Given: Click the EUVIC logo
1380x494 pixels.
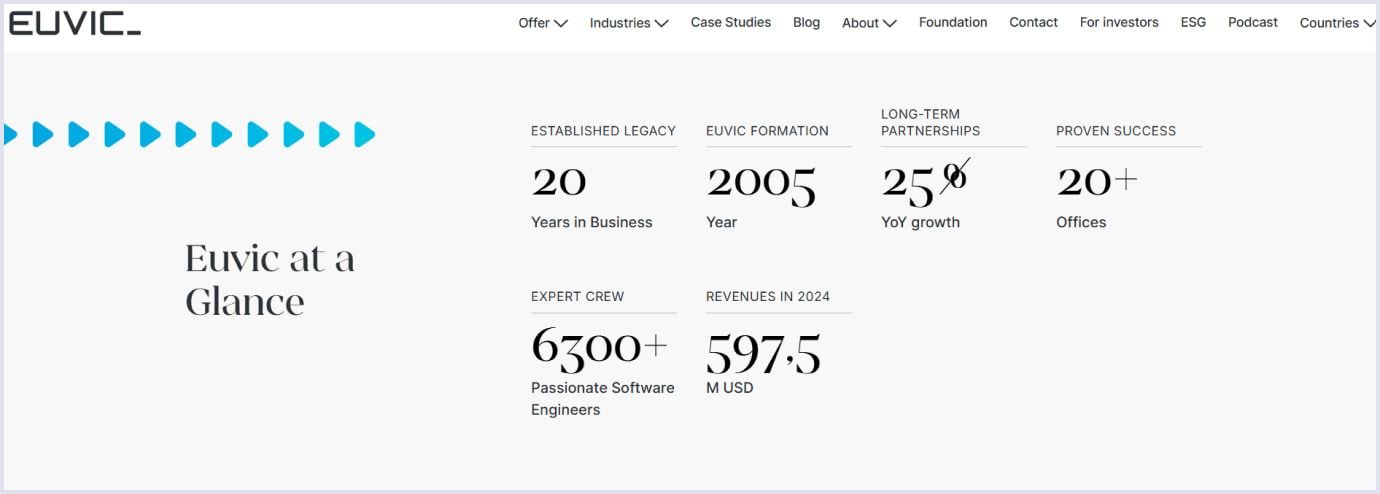Looking at the screenshot, I should (75, 23).
